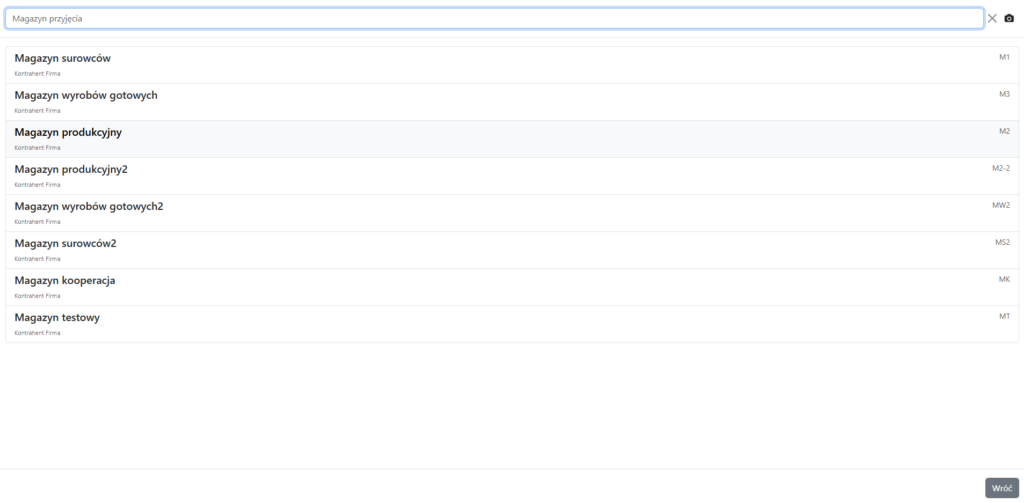
Task: Clear the search with the X icon
Action: (x=992, y=18)
